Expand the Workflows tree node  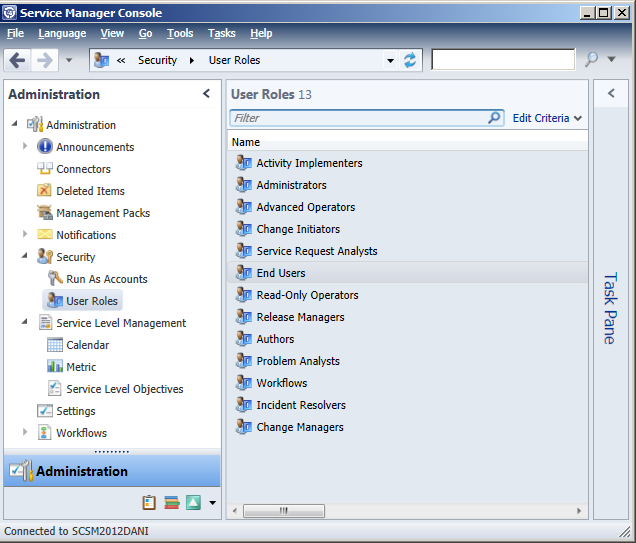pyautogui.click(x=25, y=432)
